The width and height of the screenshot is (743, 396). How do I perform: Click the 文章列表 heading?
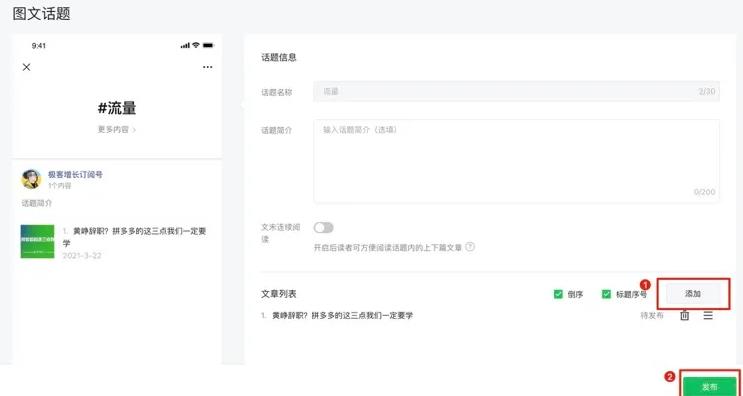pos(279,294)
